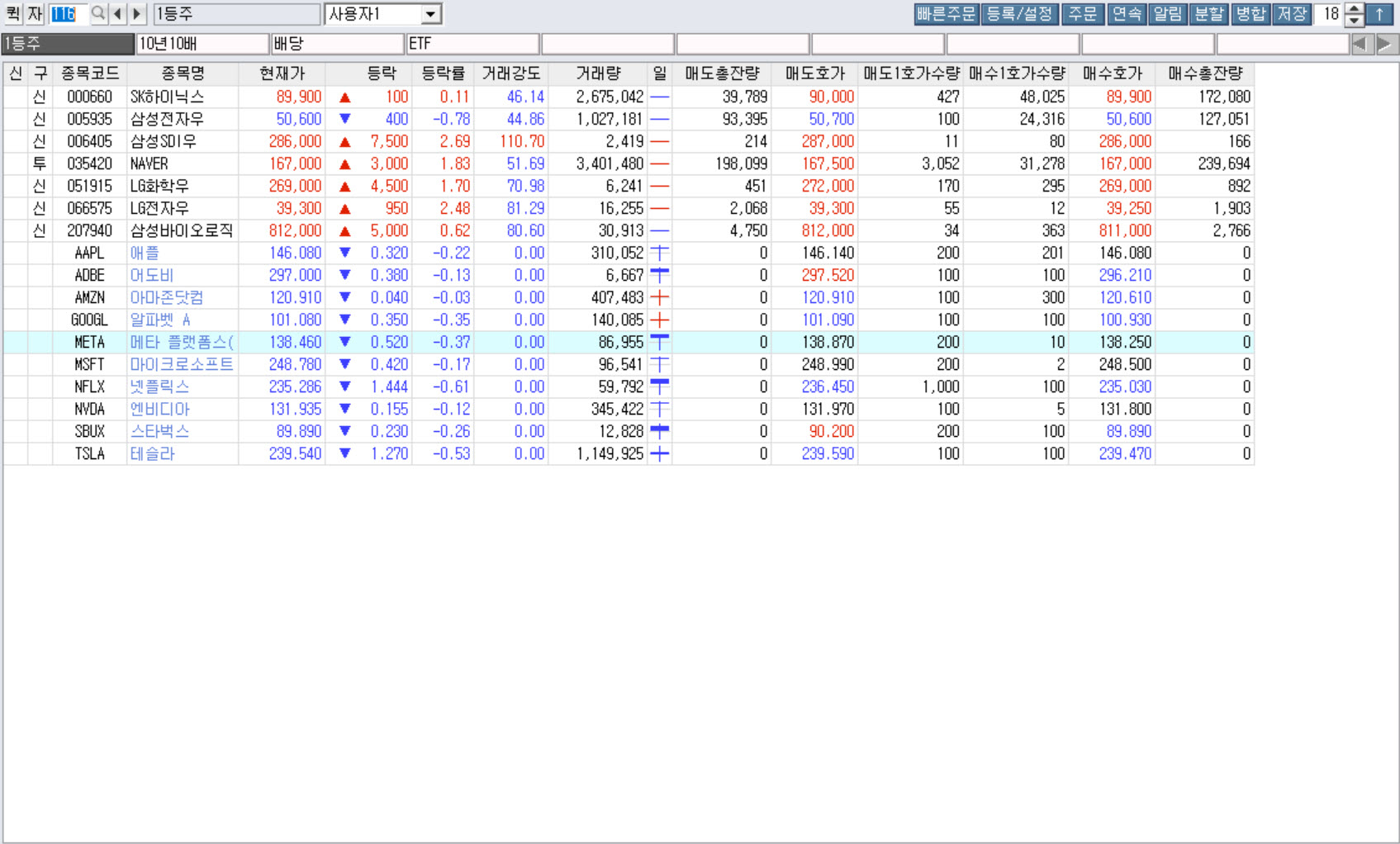
Task: Click the 연속 button
Action: pyautogui.click(x=1127, y=14)
